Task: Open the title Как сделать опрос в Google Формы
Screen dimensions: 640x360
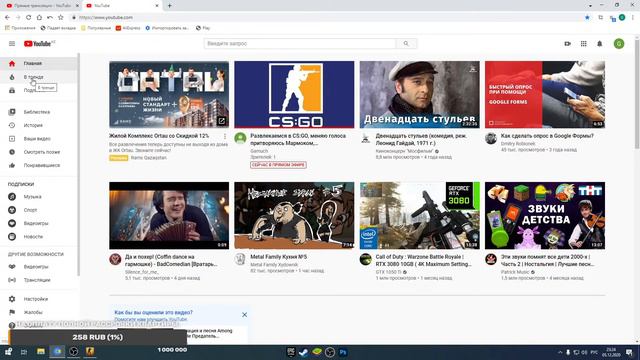Action: point(547,136)
